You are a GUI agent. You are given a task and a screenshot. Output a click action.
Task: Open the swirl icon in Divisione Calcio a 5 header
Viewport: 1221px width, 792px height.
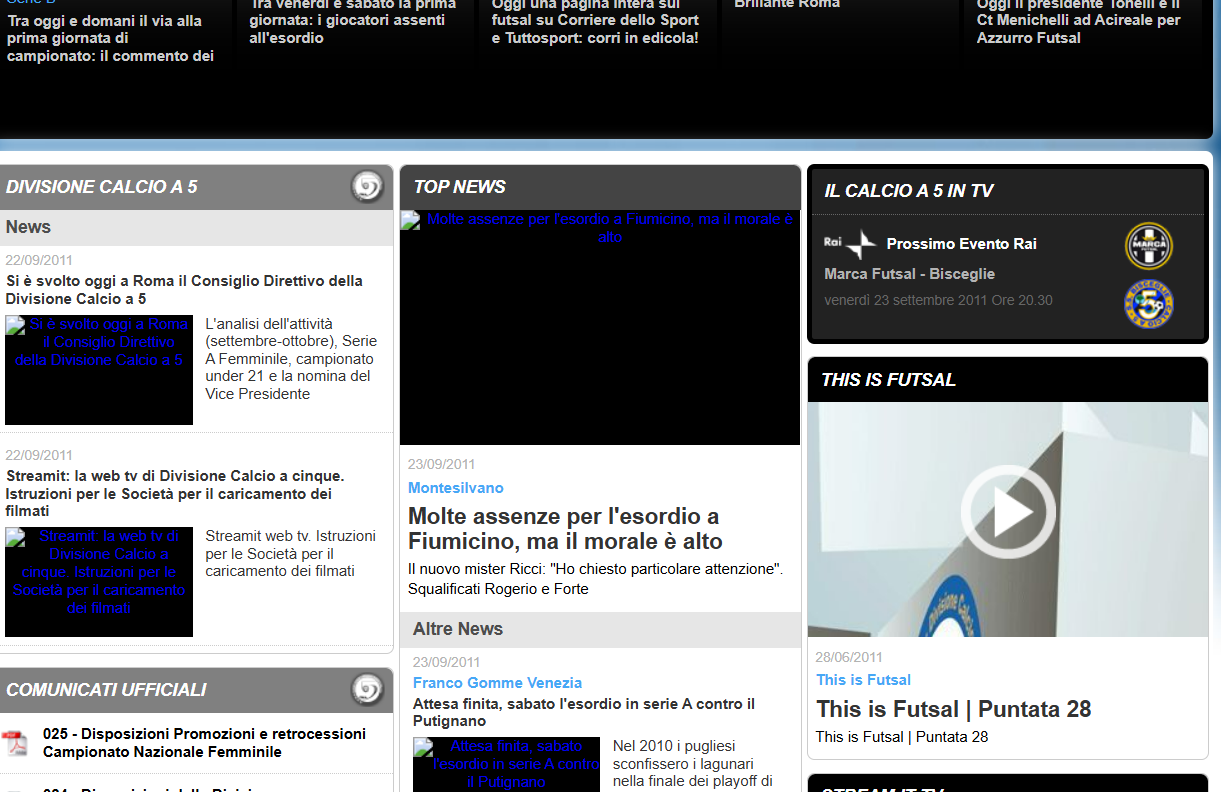[367, 187]
